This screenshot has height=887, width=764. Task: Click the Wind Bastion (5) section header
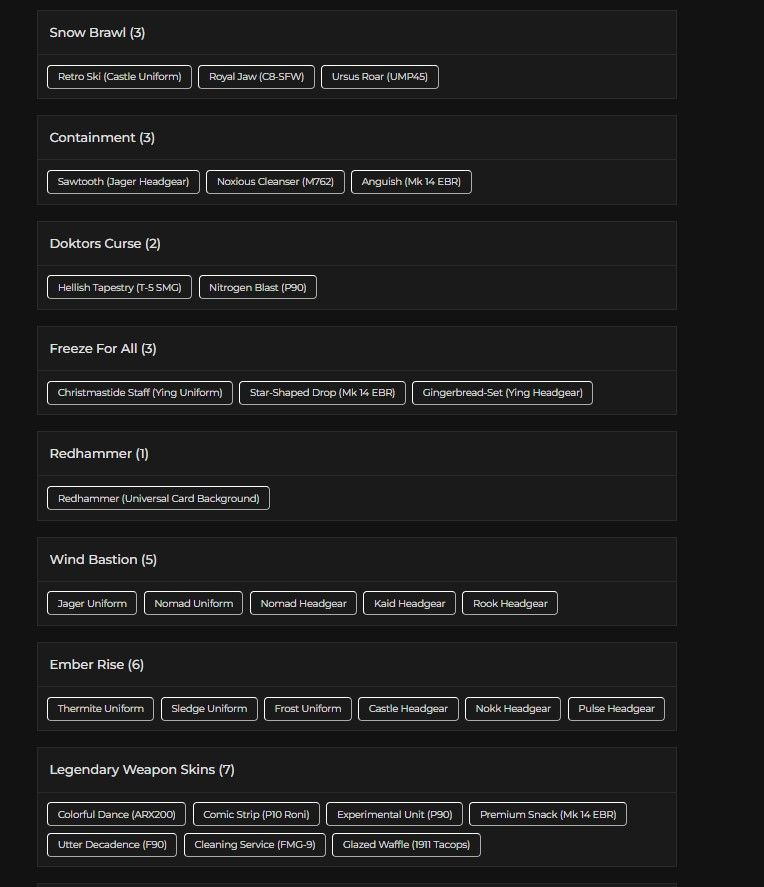tap(103, 559)
